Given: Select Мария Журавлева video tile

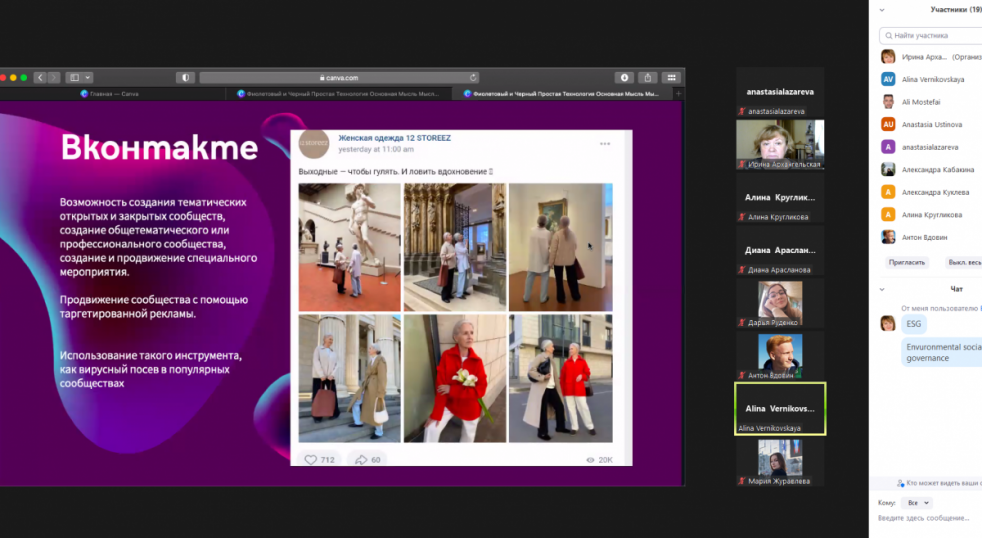Looking at the screenshot, I should point(780,462).
